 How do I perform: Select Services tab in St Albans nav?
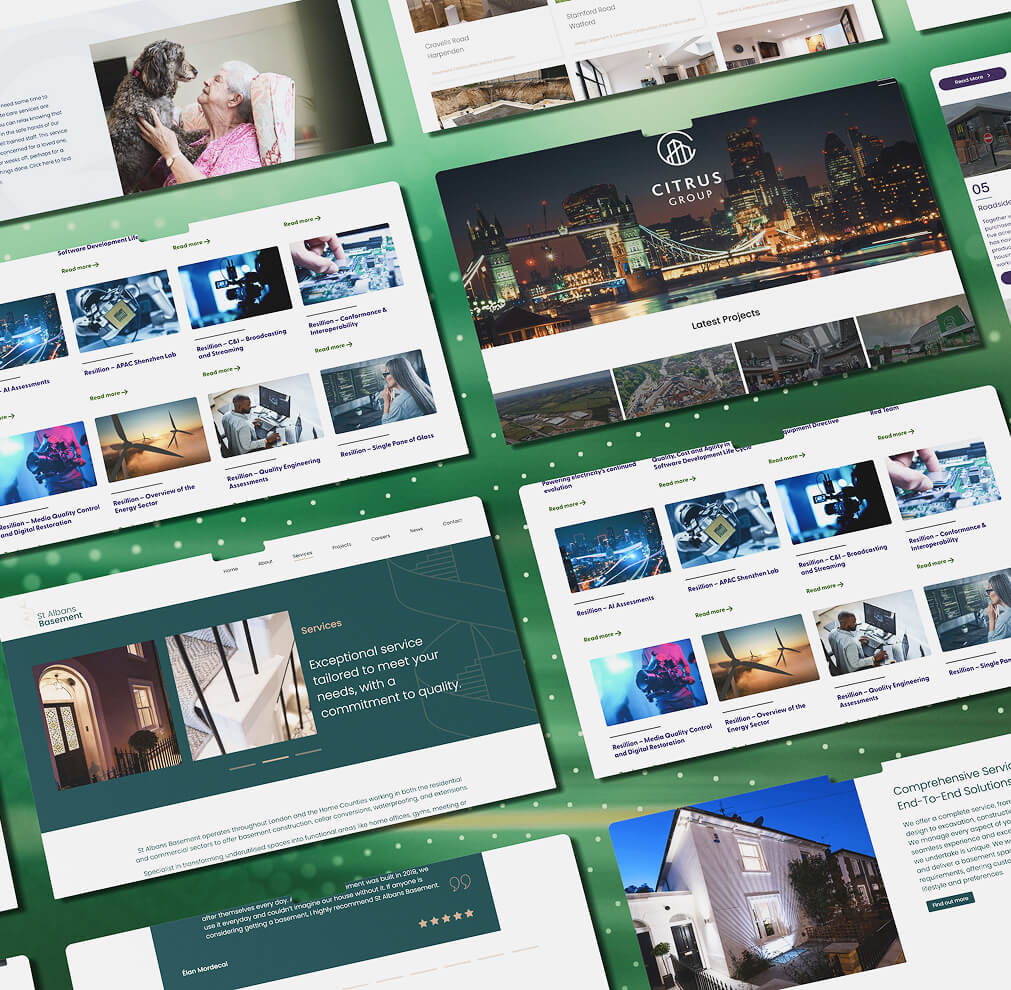pyautogui.click(x=302, y=555)
